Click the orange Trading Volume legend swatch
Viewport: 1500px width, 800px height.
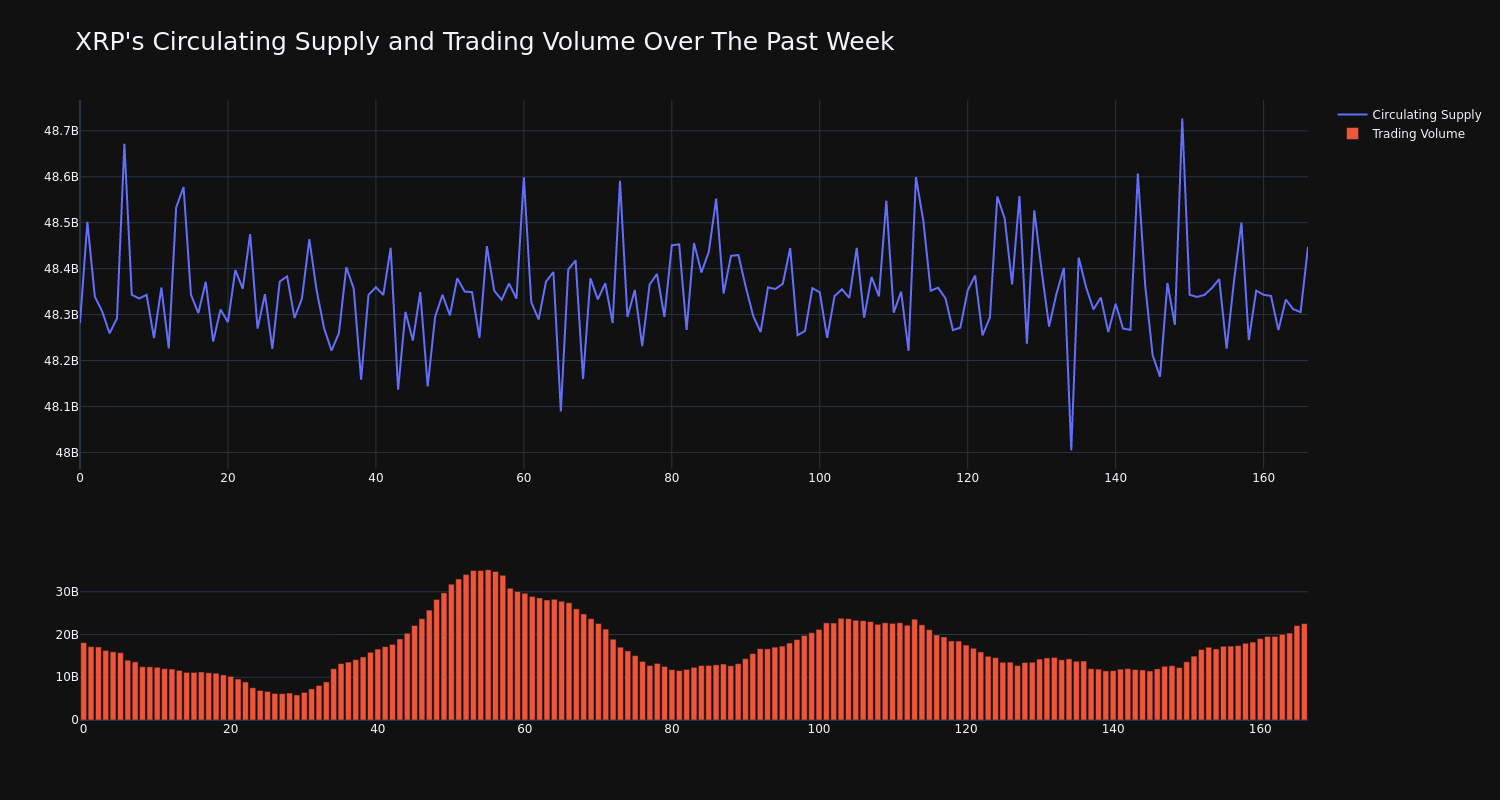[x=1352, y=134]
